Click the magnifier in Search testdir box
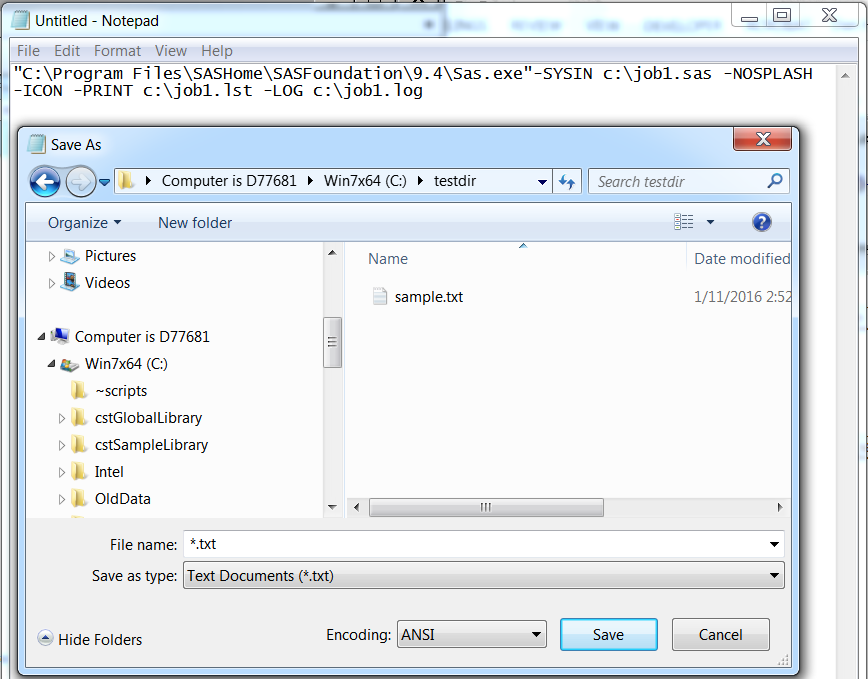The image size is (868, 679). click(x=776, y=181)
